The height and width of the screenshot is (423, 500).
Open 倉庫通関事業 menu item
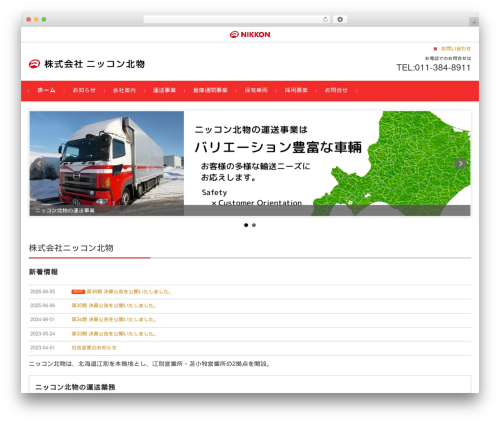(x=210, y=90)
